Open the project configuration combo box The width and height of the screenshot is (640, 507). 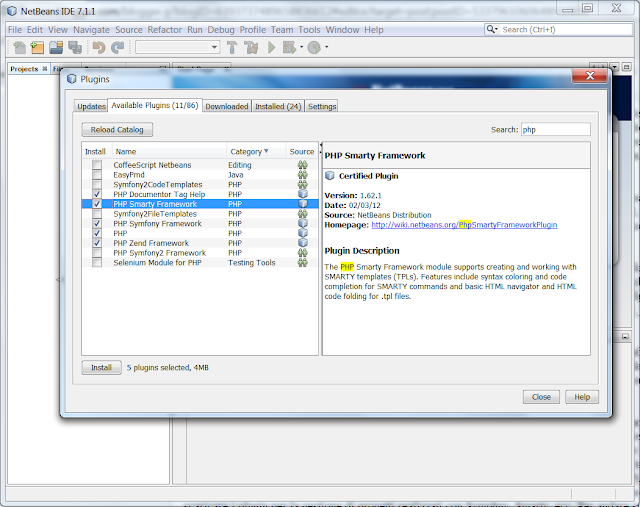click(x=178, y=47)
